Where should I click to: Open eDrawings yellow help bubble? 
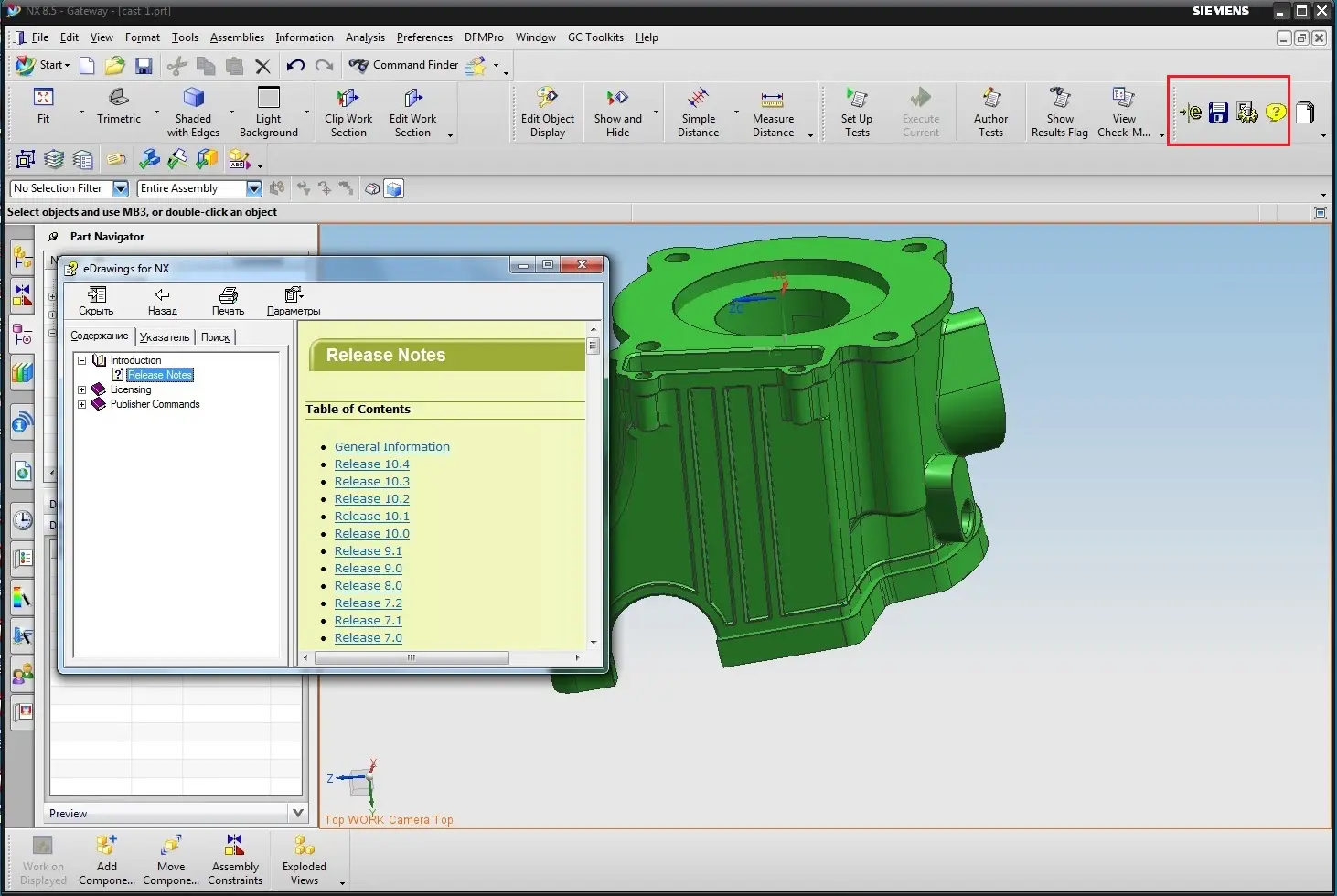(x=1276, y=112)
